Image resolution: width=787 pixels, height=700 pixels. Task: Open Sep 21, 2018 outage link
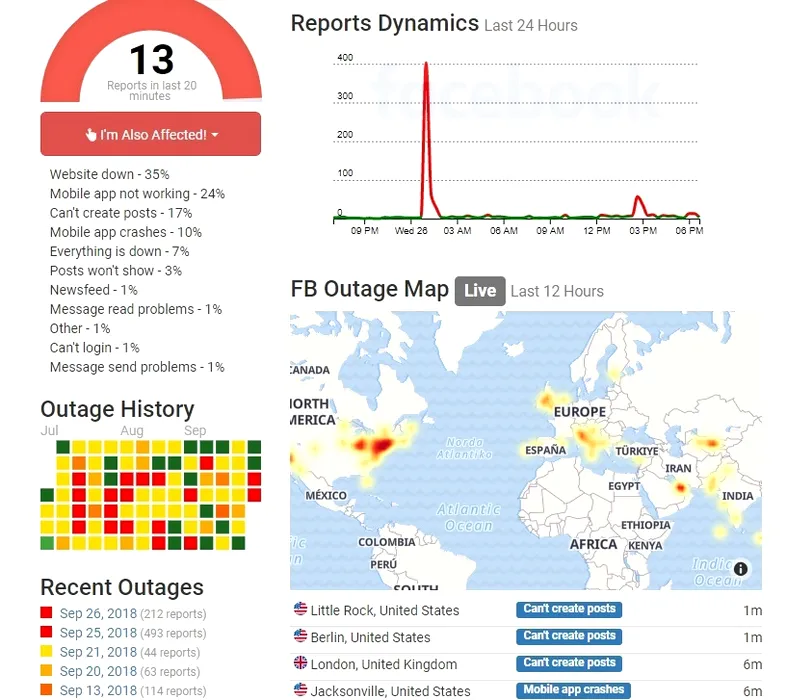tap(98, 652)
